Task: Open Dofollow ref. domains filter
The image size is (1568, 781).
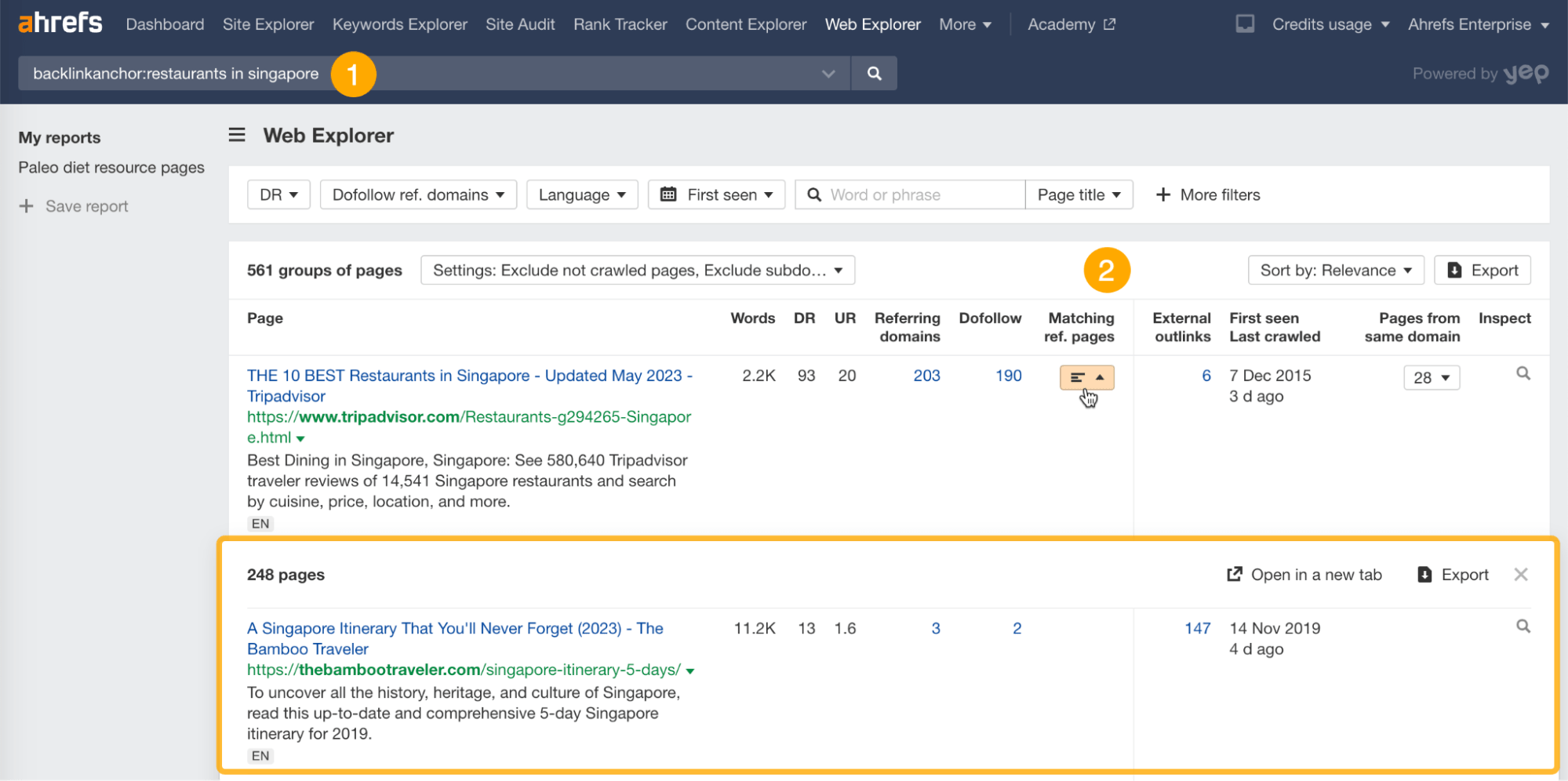Action: coord(418,194)
